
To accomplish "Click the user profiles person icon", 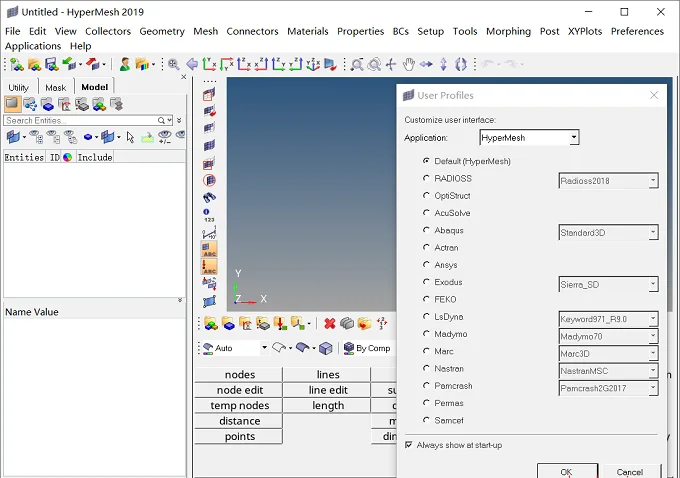I will 124,65.
